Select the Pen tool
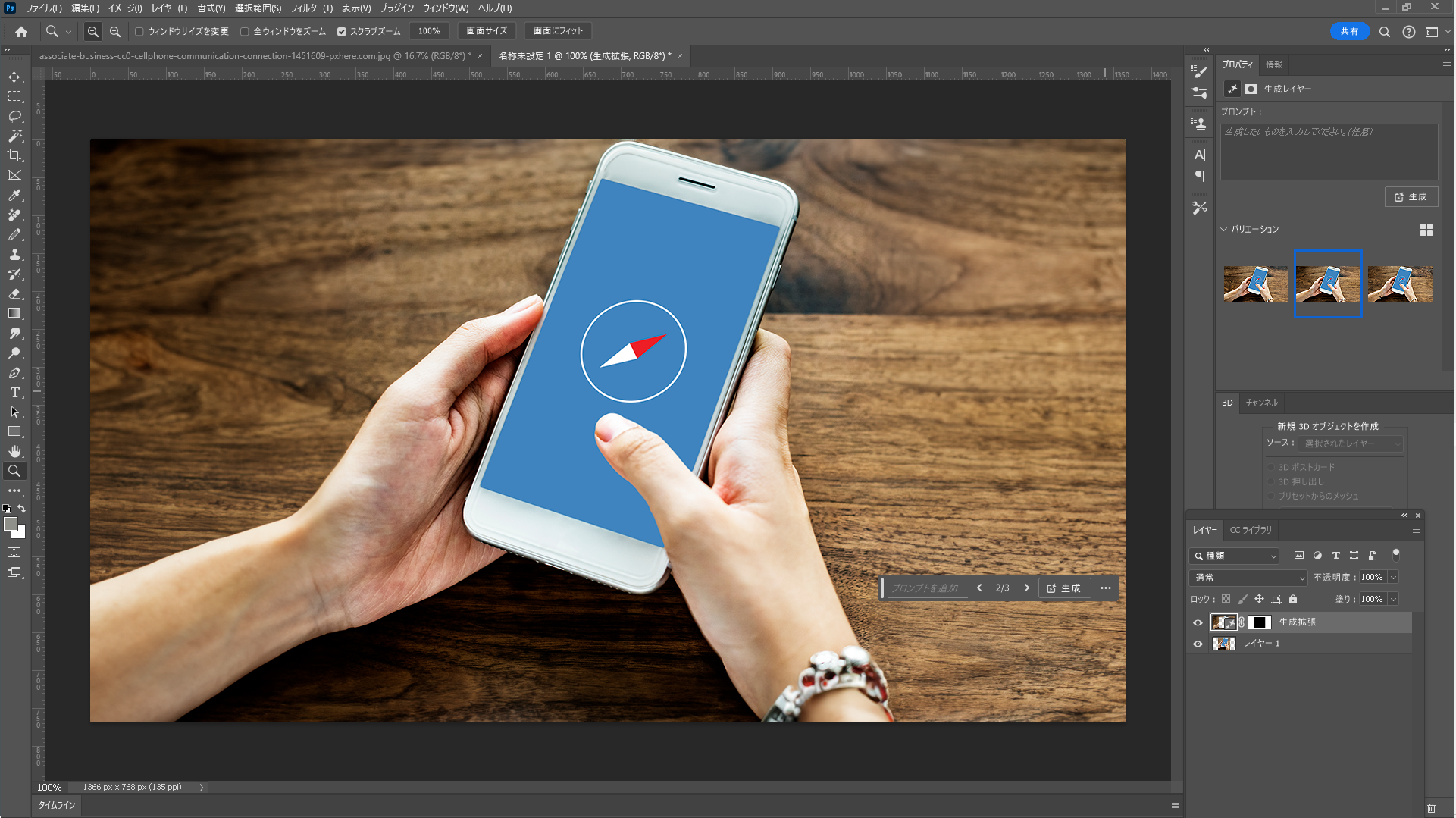 click(14, 372)
